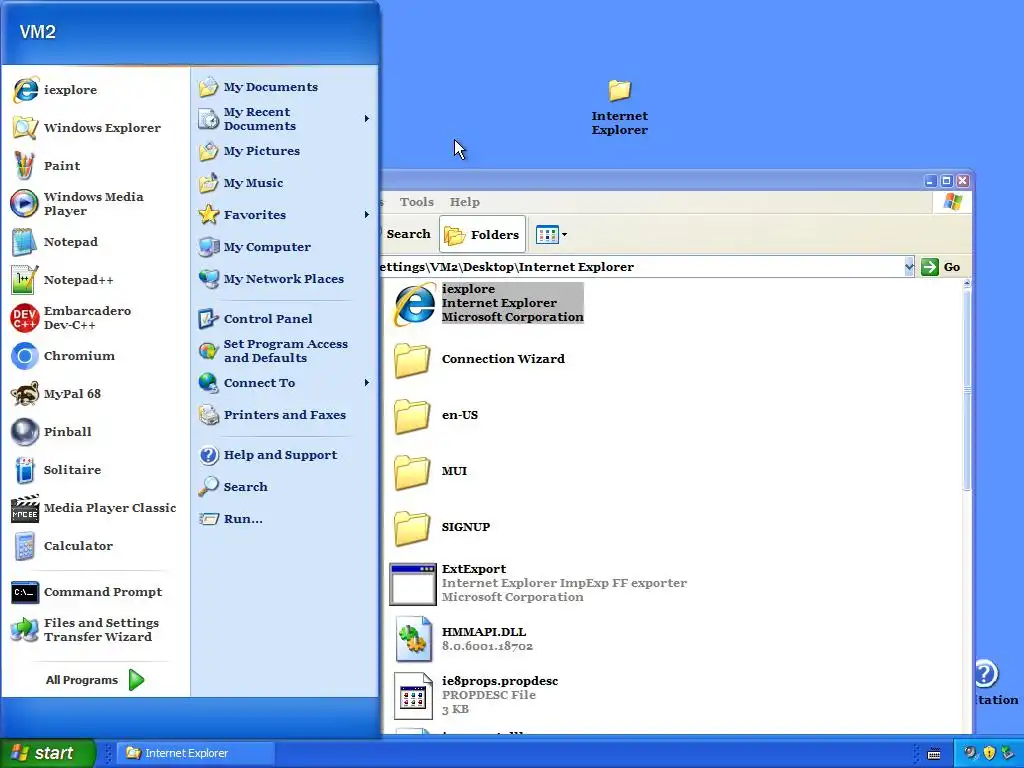
Task: Start Files and Settings Transfer Wizard
Action: [95, 630]
